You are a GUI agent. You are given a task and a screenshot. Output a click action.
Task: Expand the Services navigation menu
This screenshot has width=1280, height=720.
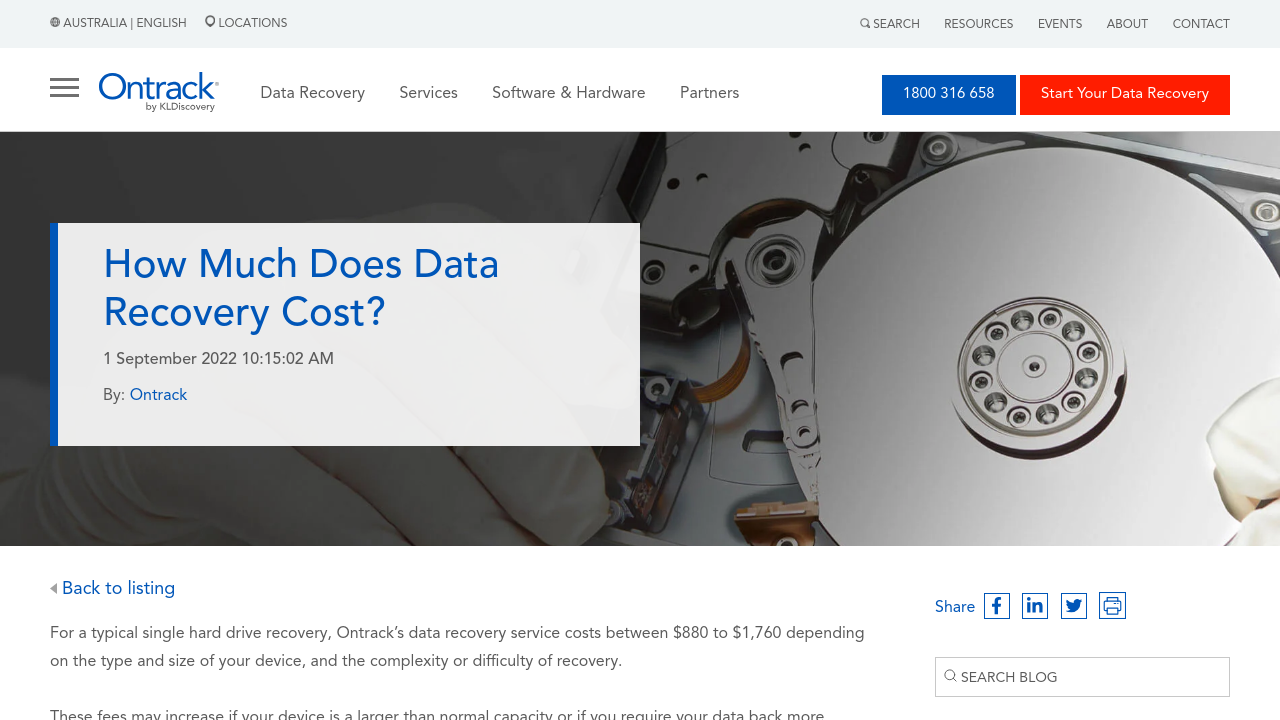click(x=428, y=93)
